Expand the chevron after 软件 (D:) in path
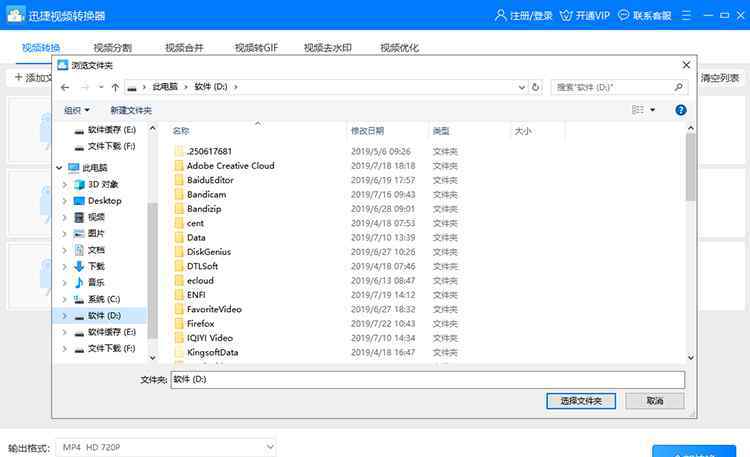Image resolution: width=750 pixels, height=457 pixels. pos(236,87)
